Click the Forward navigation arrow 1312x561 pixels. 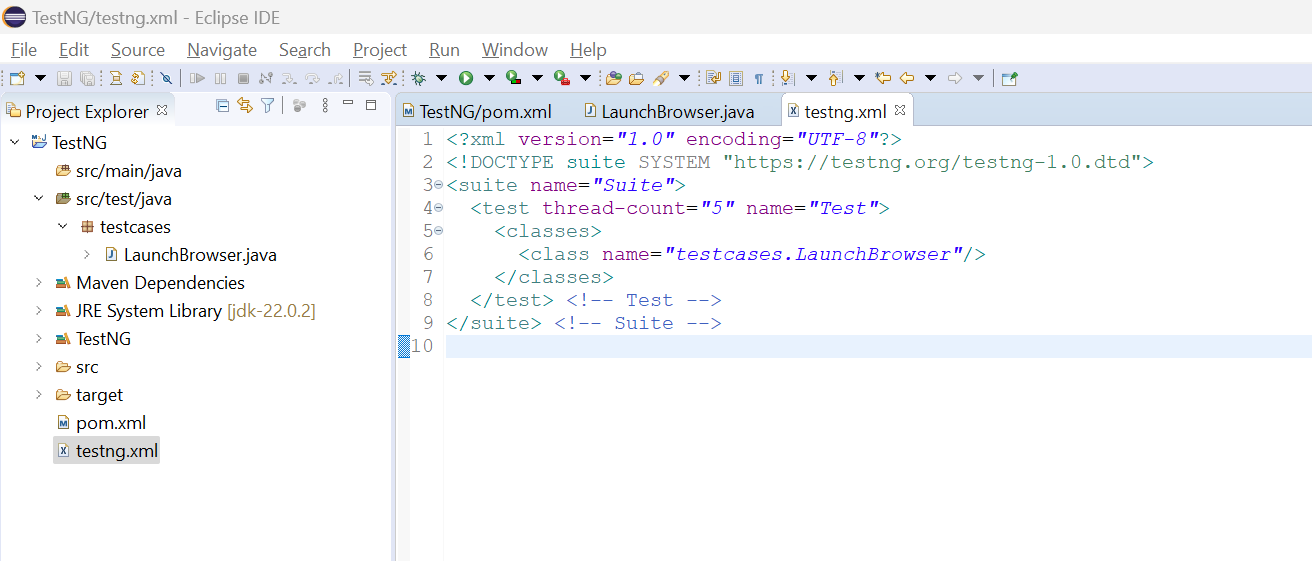coord(955,78)
